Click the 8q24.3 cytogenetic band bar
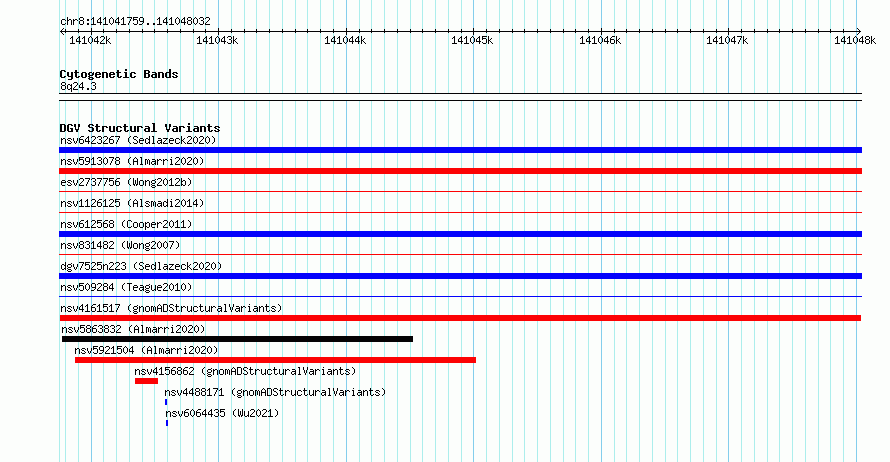 (460, 97)
